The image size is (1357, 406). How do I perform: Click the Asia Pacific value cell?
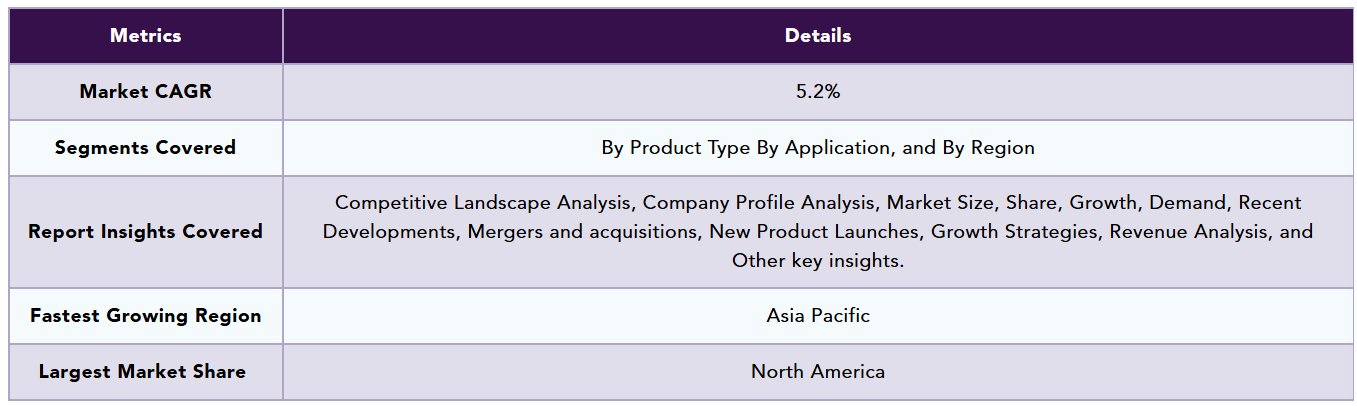point(818,316)
